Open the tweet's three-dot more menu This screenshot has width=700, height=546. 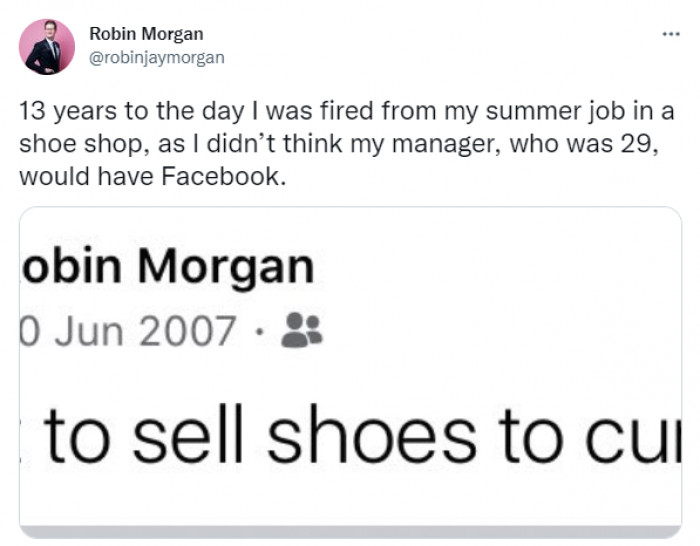tap(670, 33)
